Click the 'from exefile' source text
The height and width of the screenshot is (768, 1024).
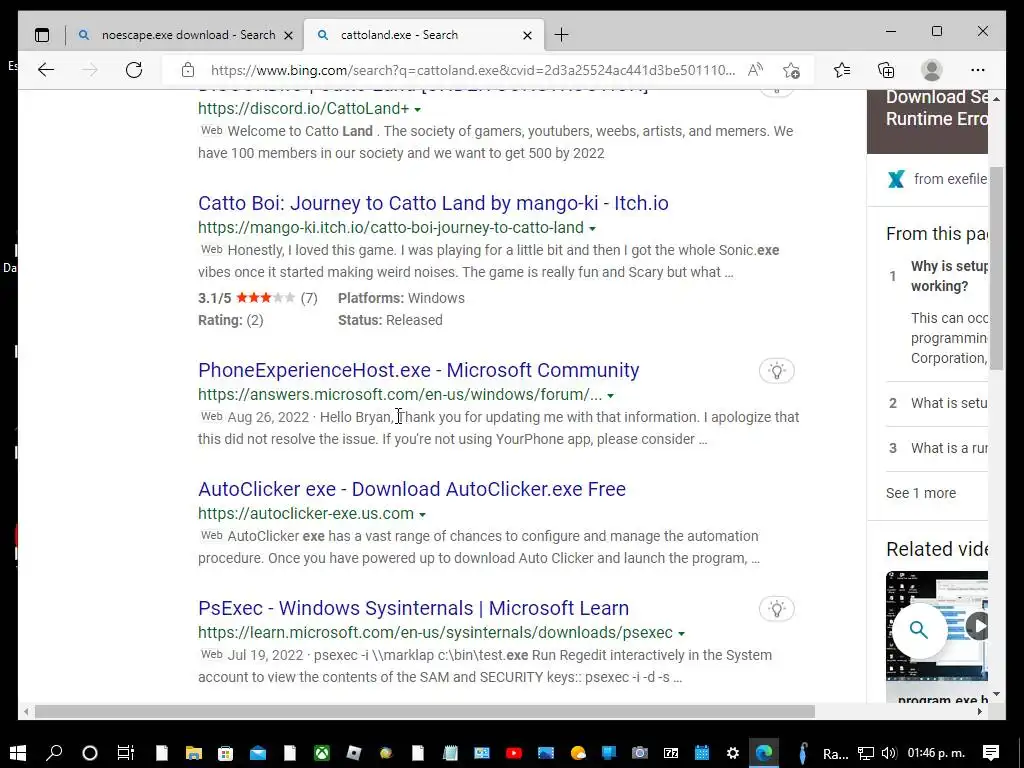[950, 179]
